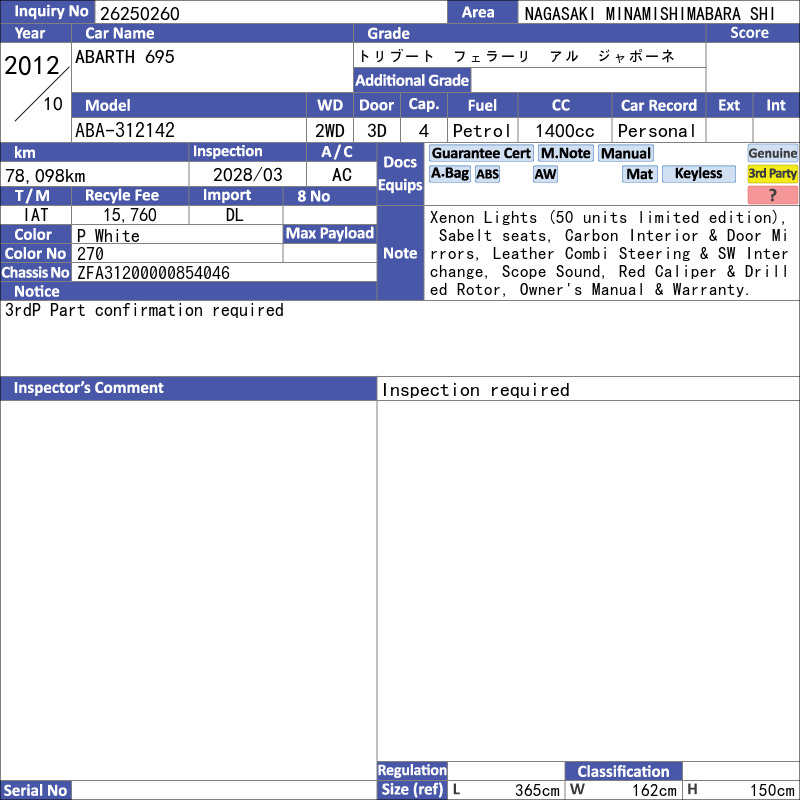Click the M.Note badge
Viewport: 800px width, 800px height.
566,153
